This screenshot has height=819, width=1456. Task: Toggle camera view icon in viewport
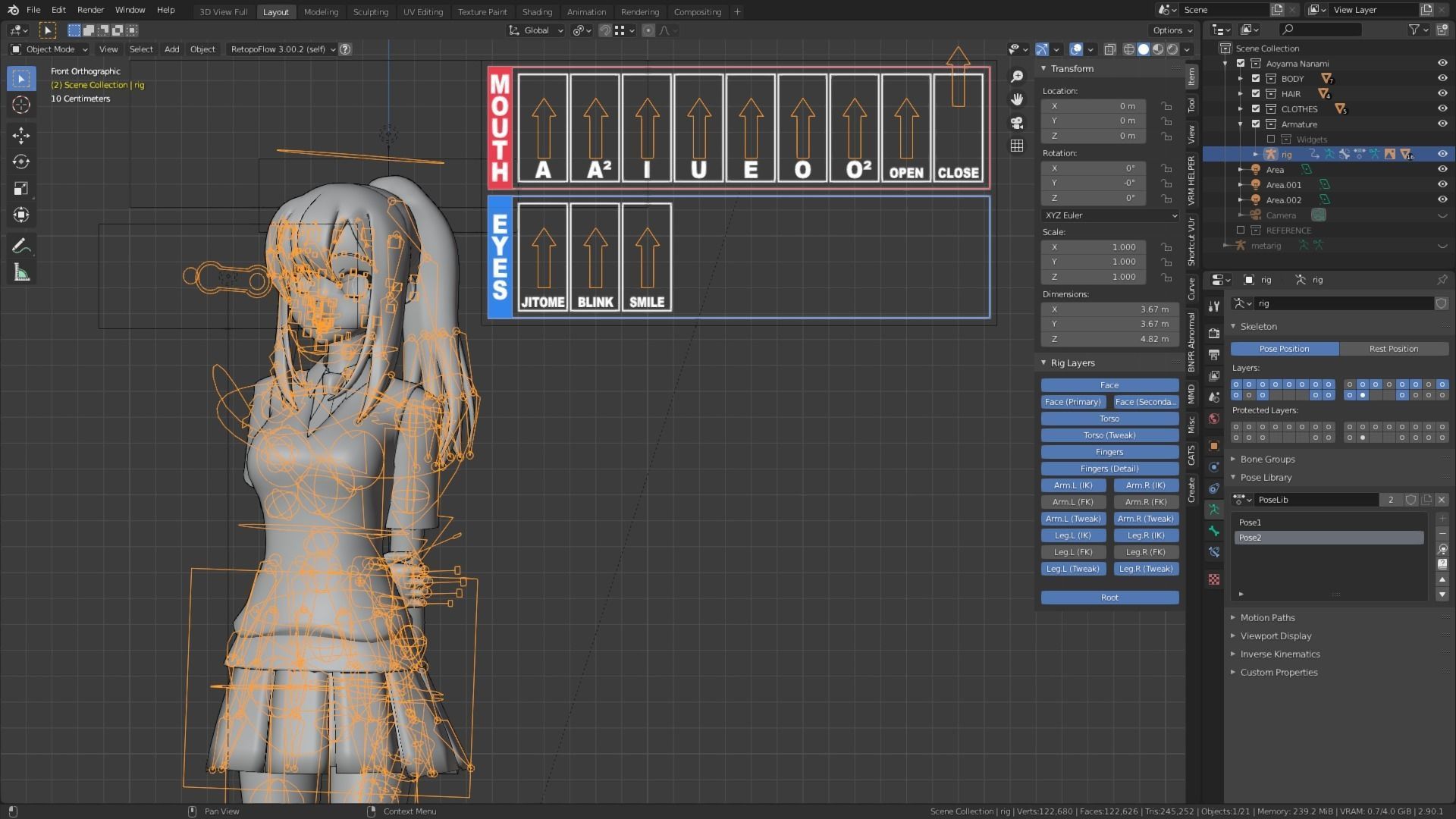click(1017, 123)
